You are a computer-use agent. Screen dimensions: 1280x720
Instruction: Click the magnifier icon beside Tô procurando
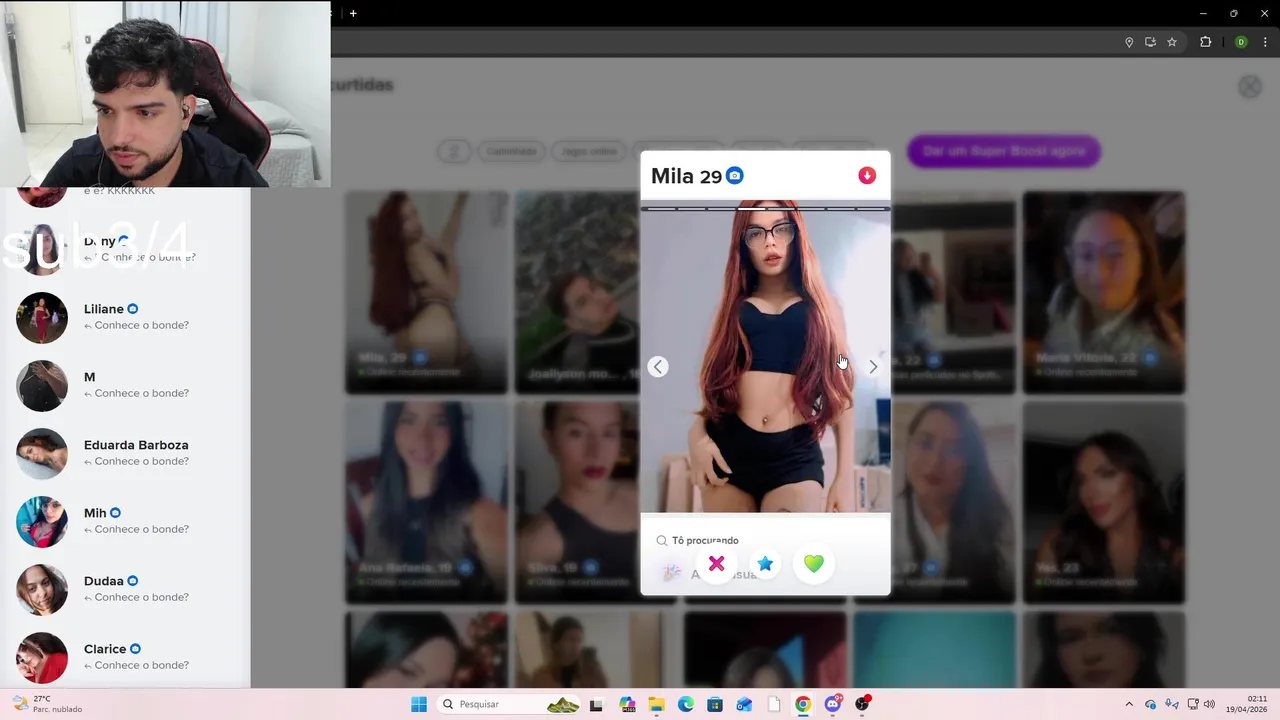pos(661,540)
